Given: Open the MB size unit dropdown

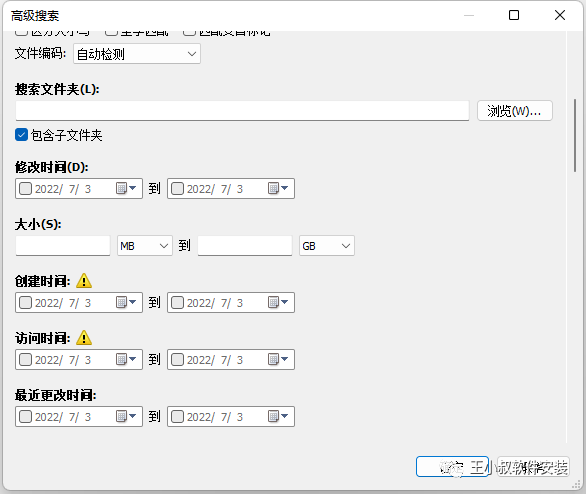Looking at the screenshot, I should (x=145, y=246).
